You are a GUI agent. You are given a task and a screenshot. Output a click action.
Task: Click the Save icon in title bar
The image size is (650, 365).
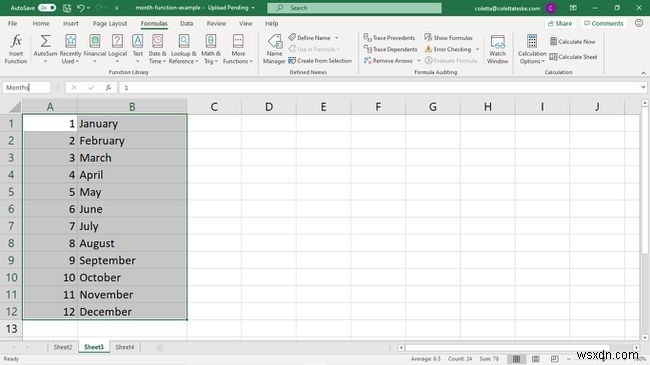67,8
